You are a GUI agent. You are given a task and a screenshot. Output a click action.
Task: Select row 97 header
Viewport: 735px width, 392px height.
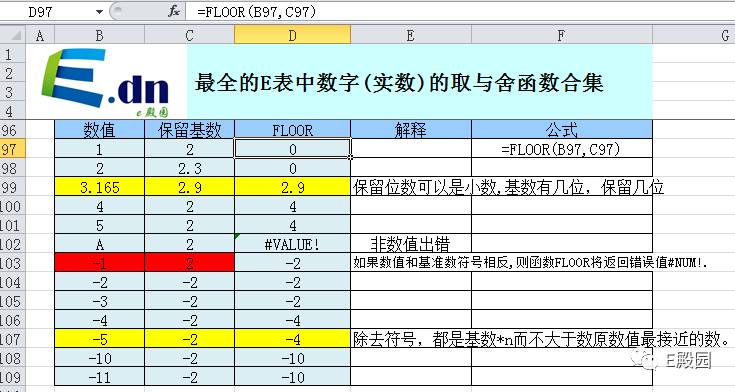click(12, 149)
